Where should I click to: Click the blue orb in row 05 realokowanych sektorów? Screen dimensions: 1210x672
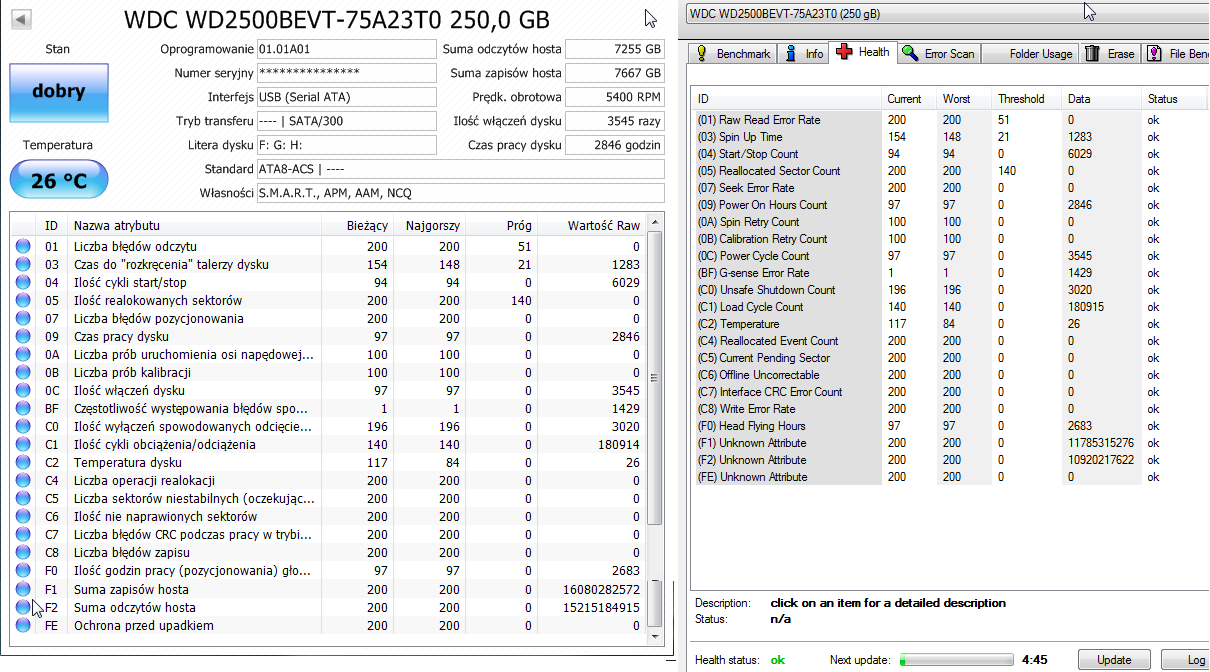[23, 300]
